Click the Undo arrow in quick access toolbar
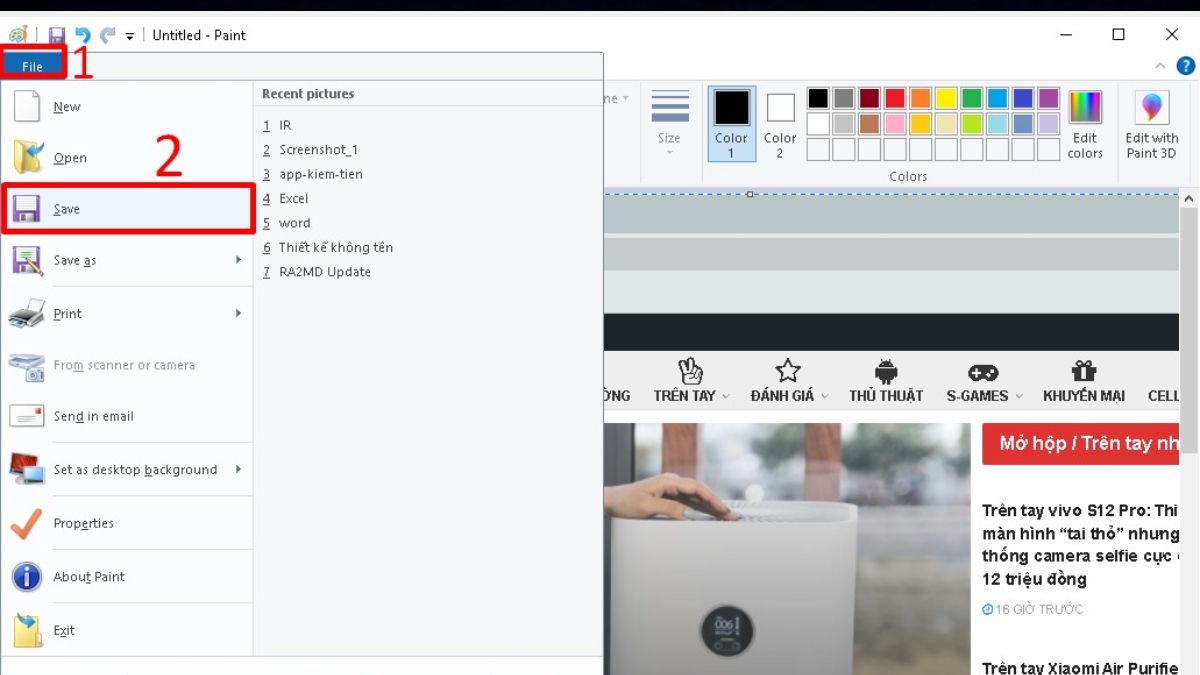The image size is (1200, 675). pyautogui.click(x=82, y=35)
